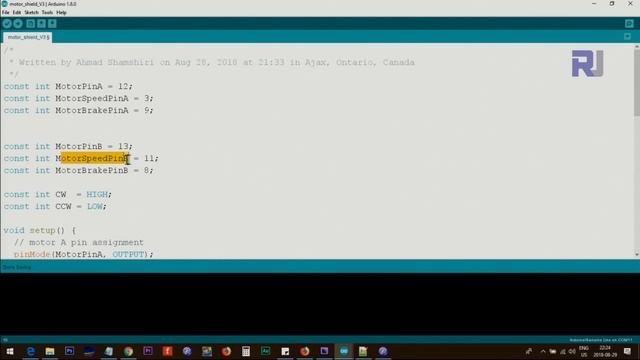The image size is (640, 360).
Task: Click the '// motor A pin assignment' comment
Action: pyautogui.click(x=79, y=242)
